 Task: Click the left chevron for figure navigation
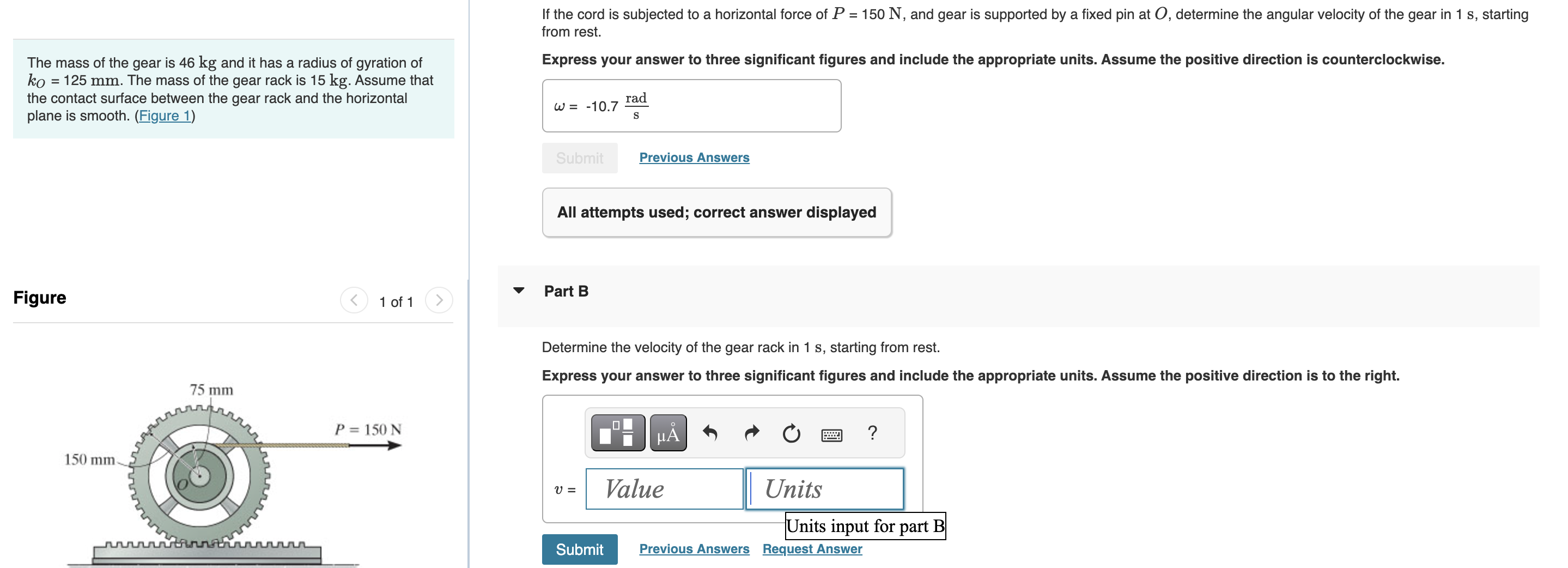click(354, 299)
